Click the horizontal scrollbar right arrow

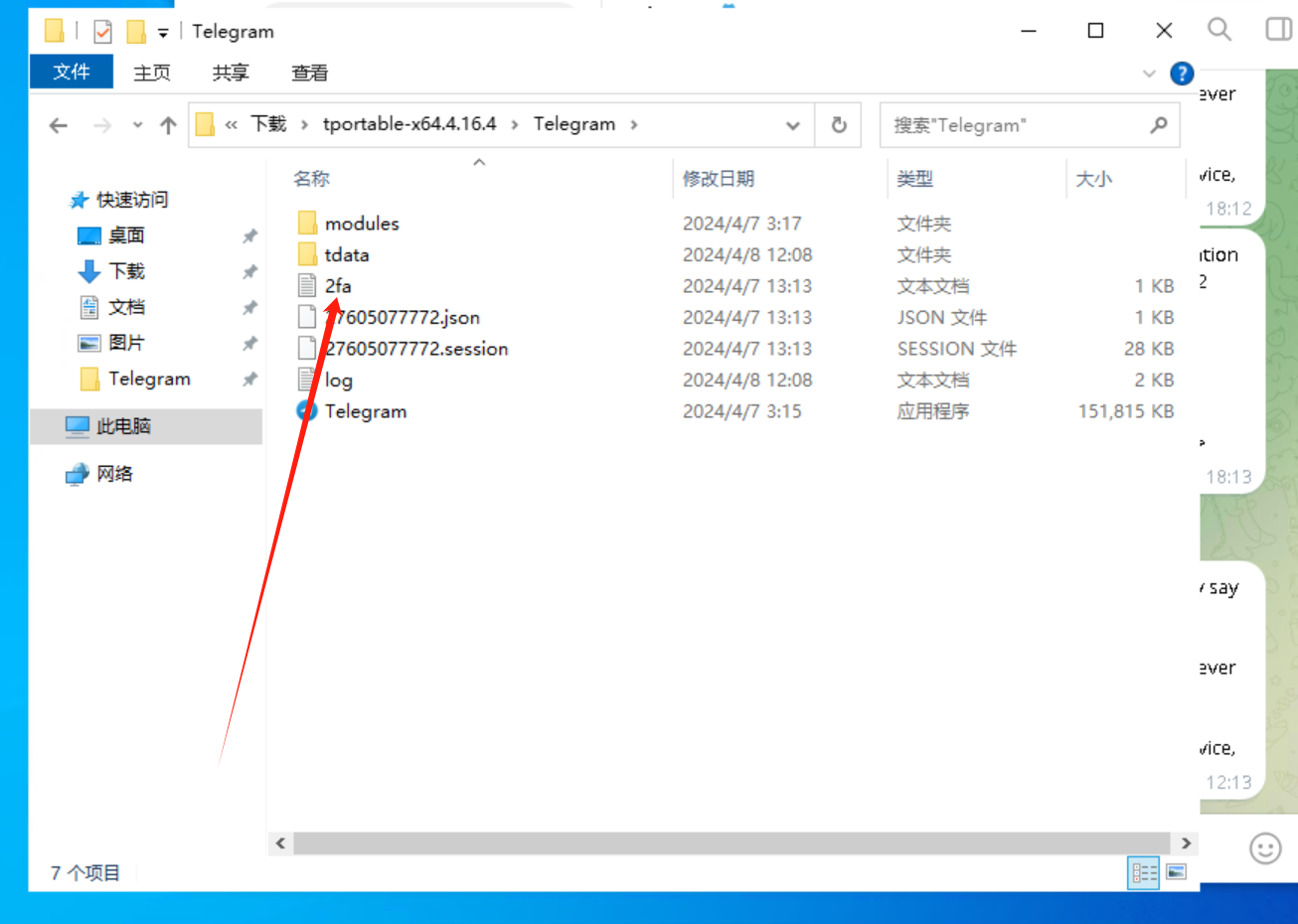1186,844
